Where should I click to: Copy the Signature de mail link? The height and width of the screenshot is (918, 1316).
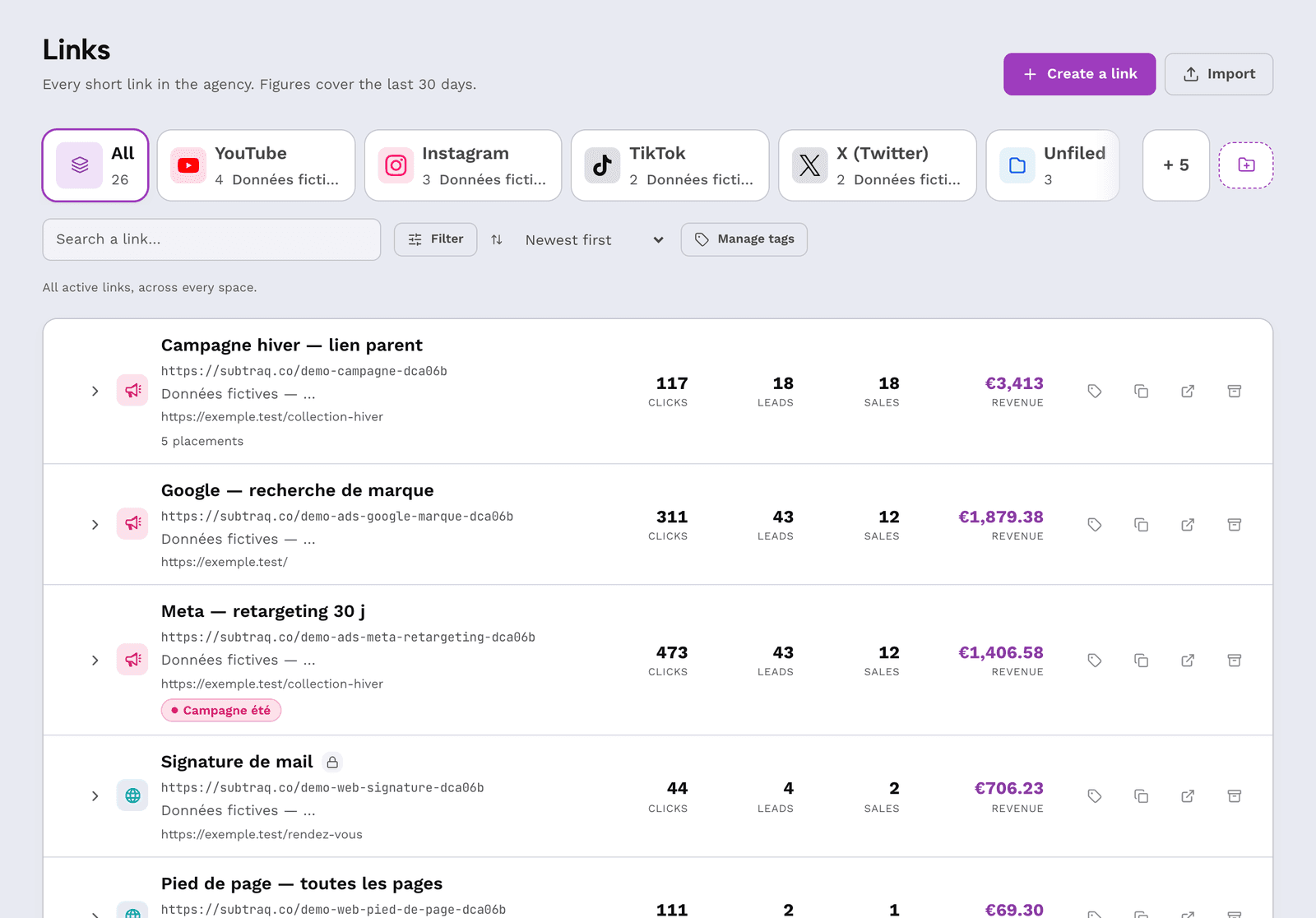(x=1141, y=796)
